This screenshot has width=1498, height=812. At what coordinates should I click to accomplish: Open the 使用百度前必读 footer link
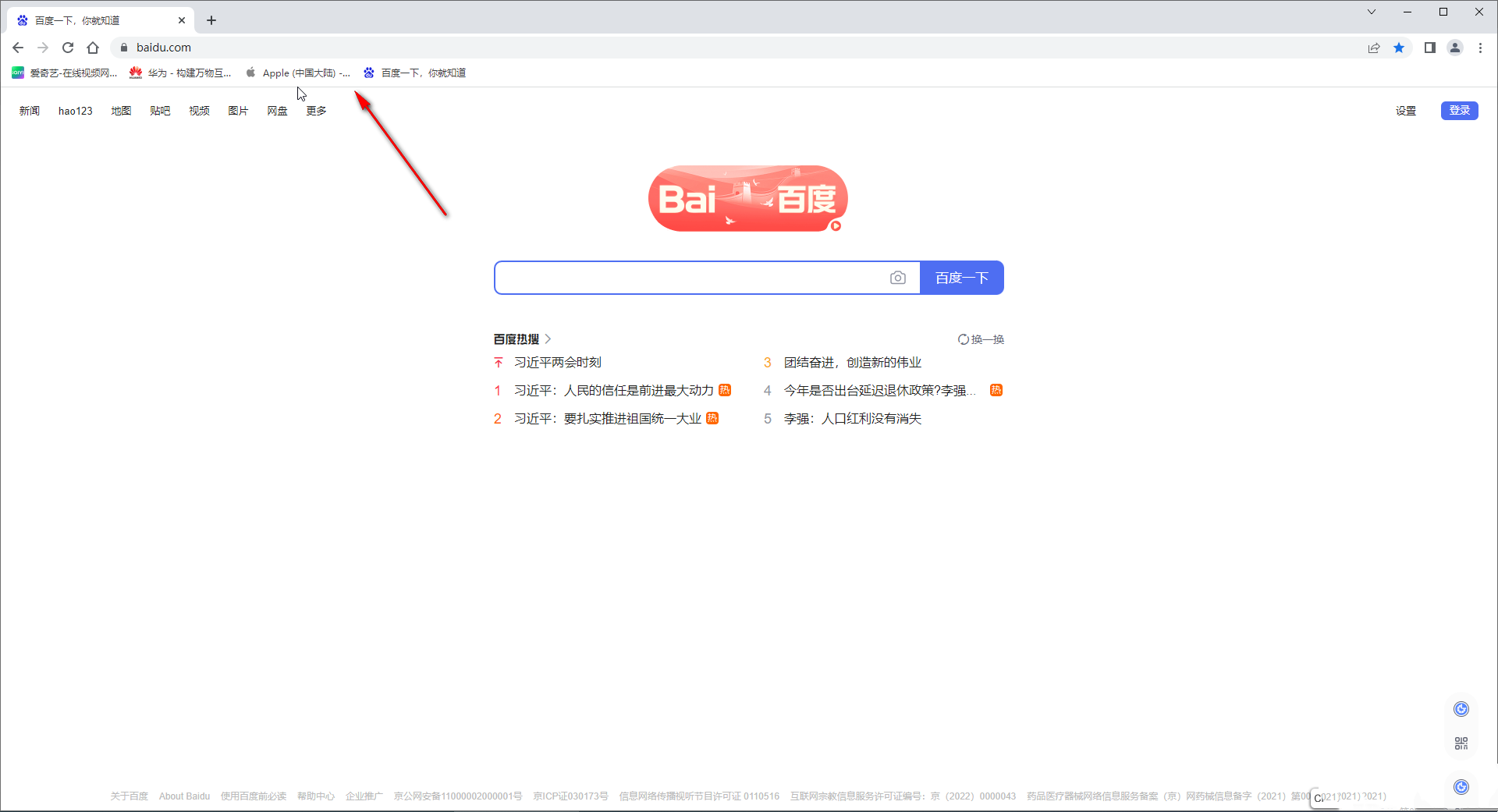pos(254,796)
